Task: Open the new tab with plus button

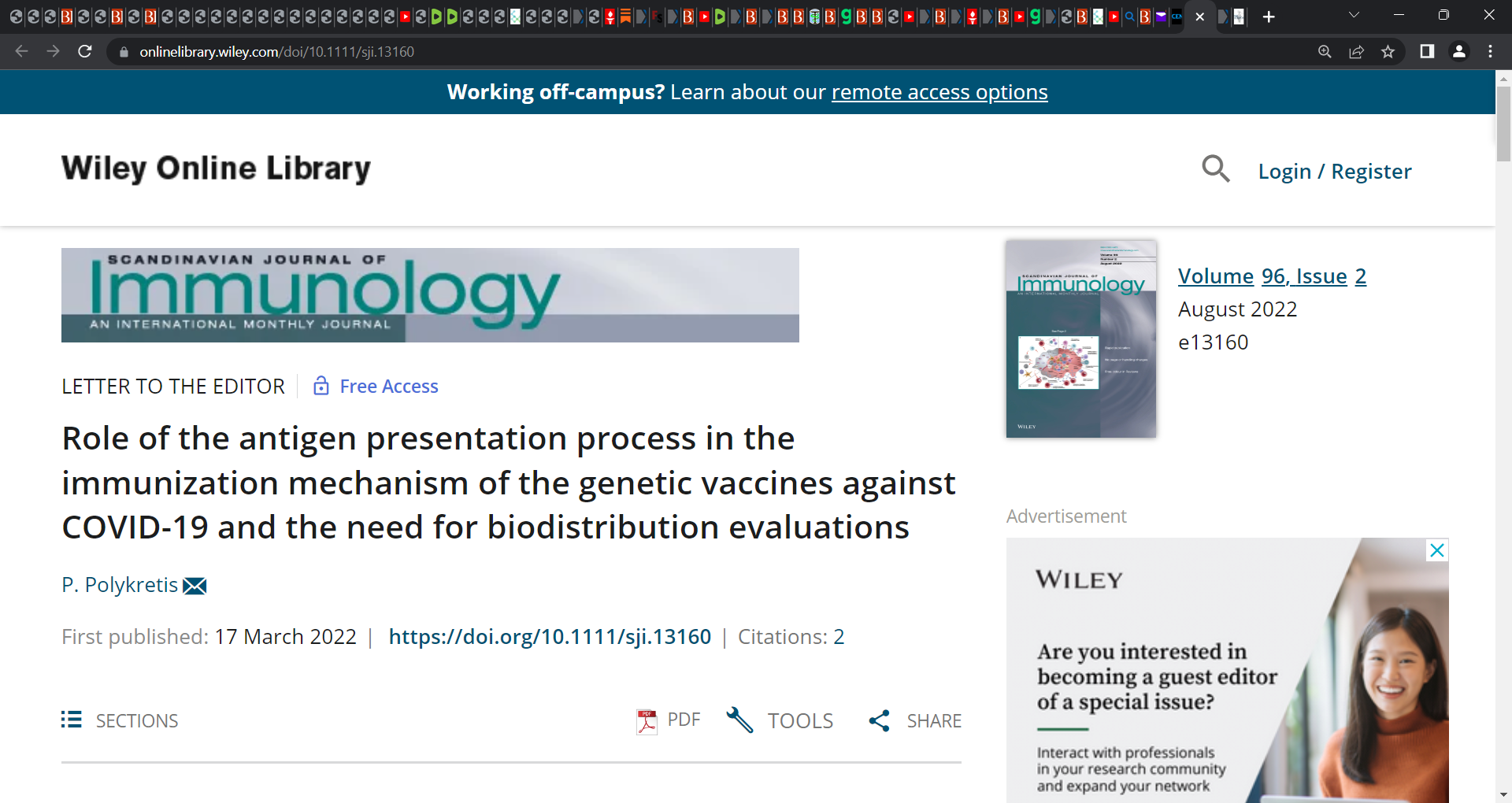Action: point(1269,17)
